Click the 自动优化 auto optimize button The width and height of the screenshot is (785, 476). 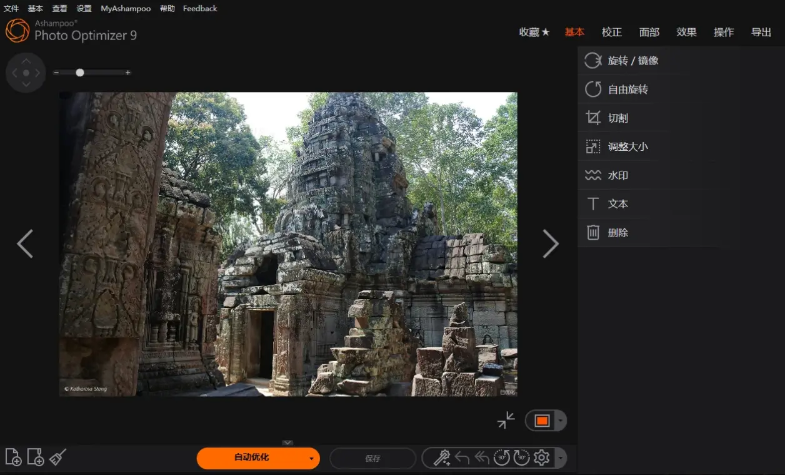click(251, 458)
